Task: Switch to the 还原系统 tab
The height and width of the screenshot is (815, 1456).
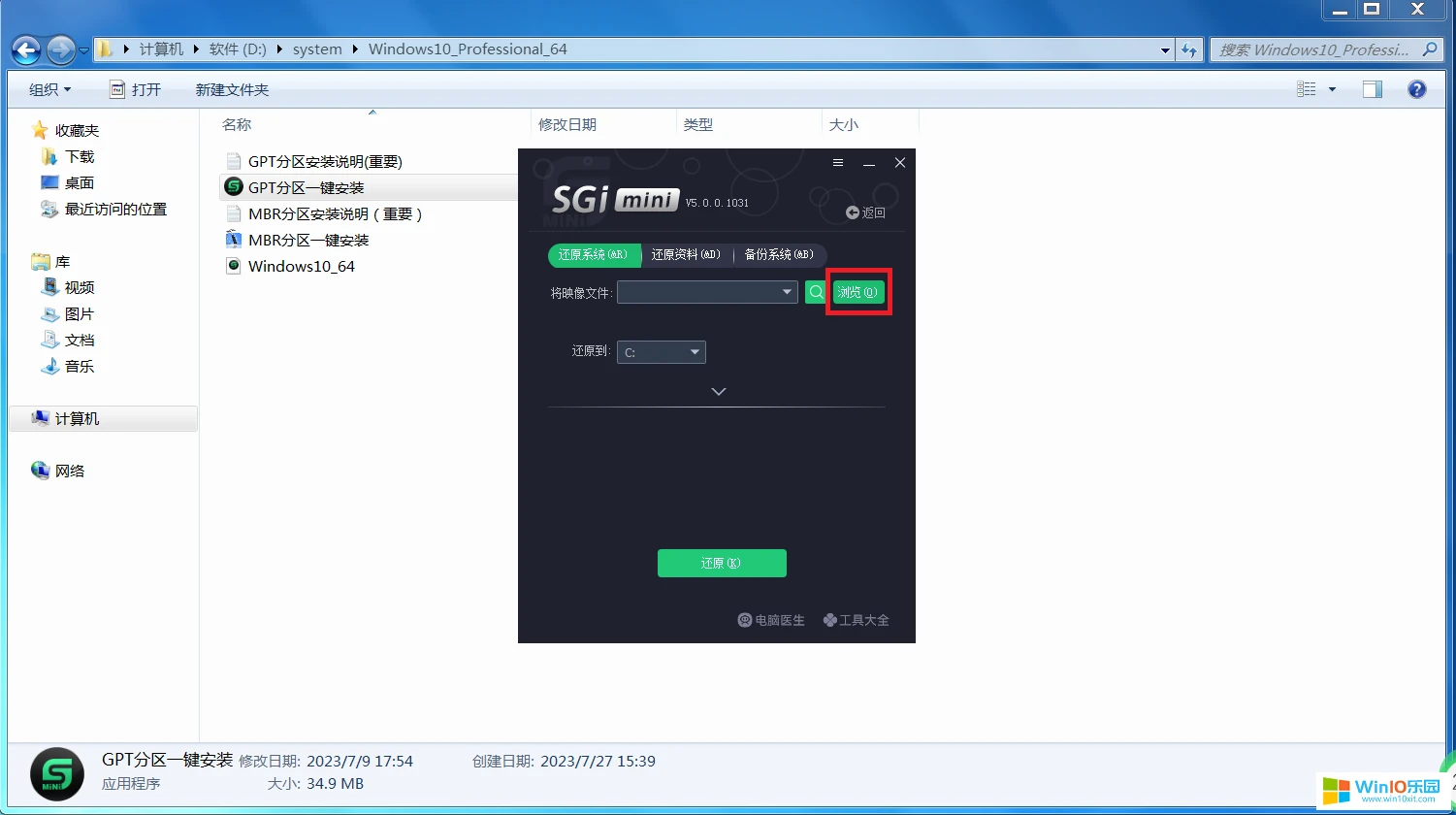Action: [x=594, y=255]
